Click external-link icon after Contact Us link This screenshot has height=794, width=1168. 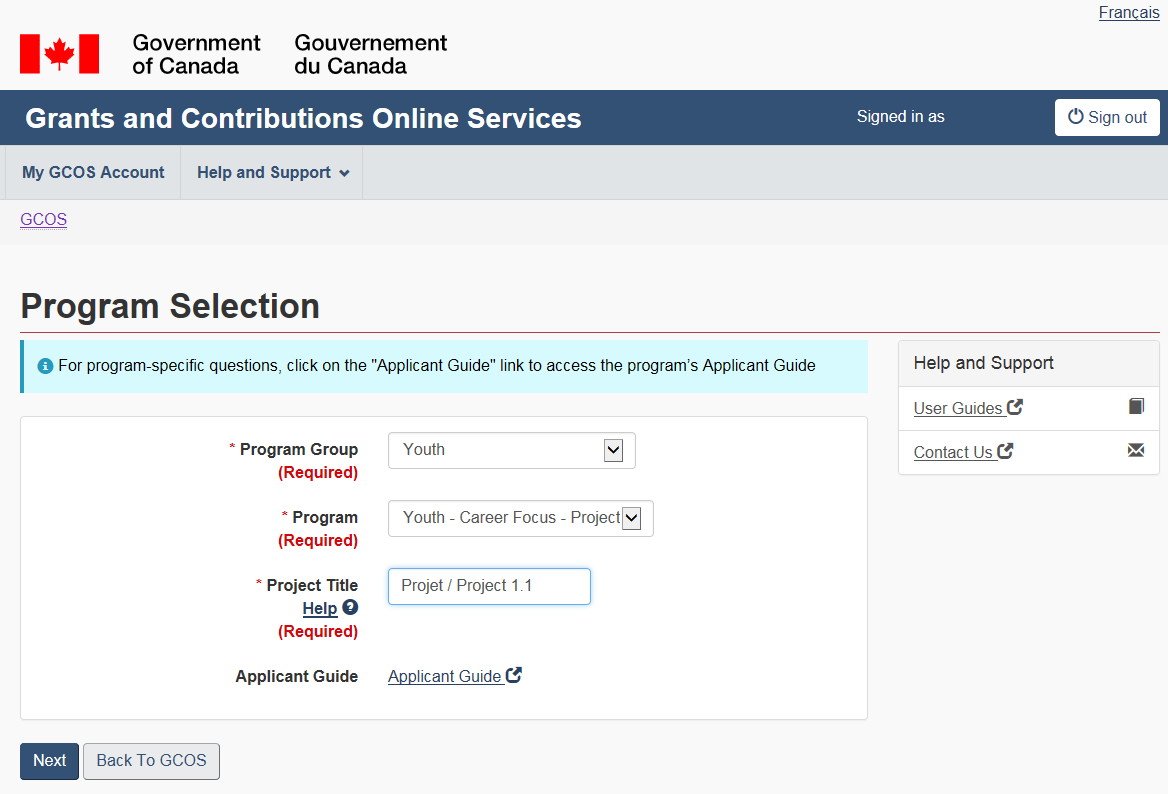pos(1006,451)
